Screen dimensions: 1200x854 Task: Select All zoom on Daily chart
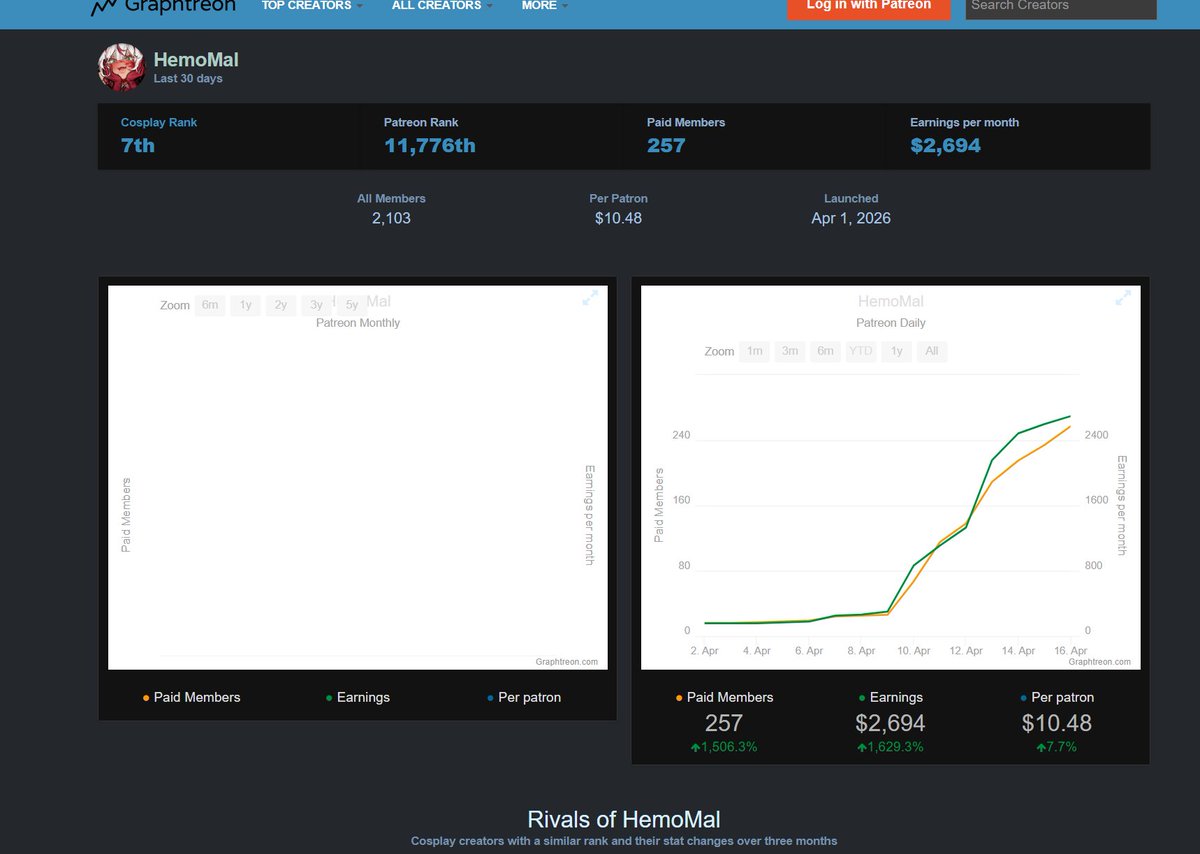(932, 351)
